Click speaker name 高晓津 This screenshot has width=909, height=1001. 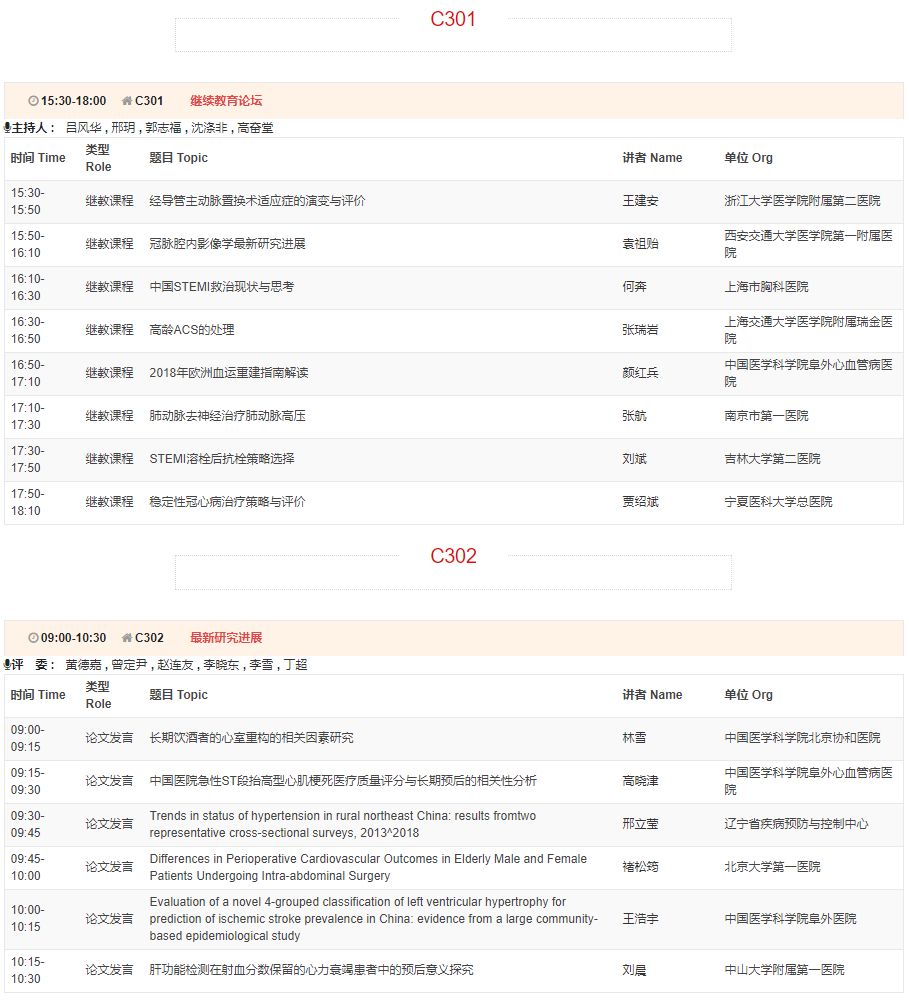640,780
